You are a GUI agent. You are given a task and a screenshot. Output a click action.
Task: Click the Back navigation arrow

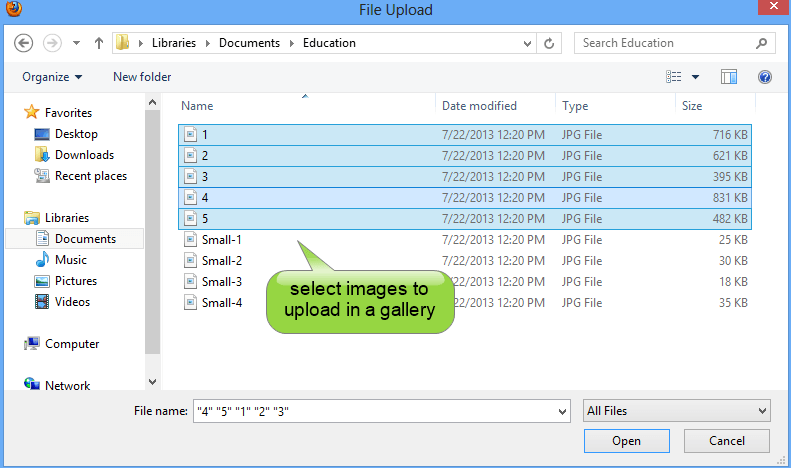tap(24, 43)
